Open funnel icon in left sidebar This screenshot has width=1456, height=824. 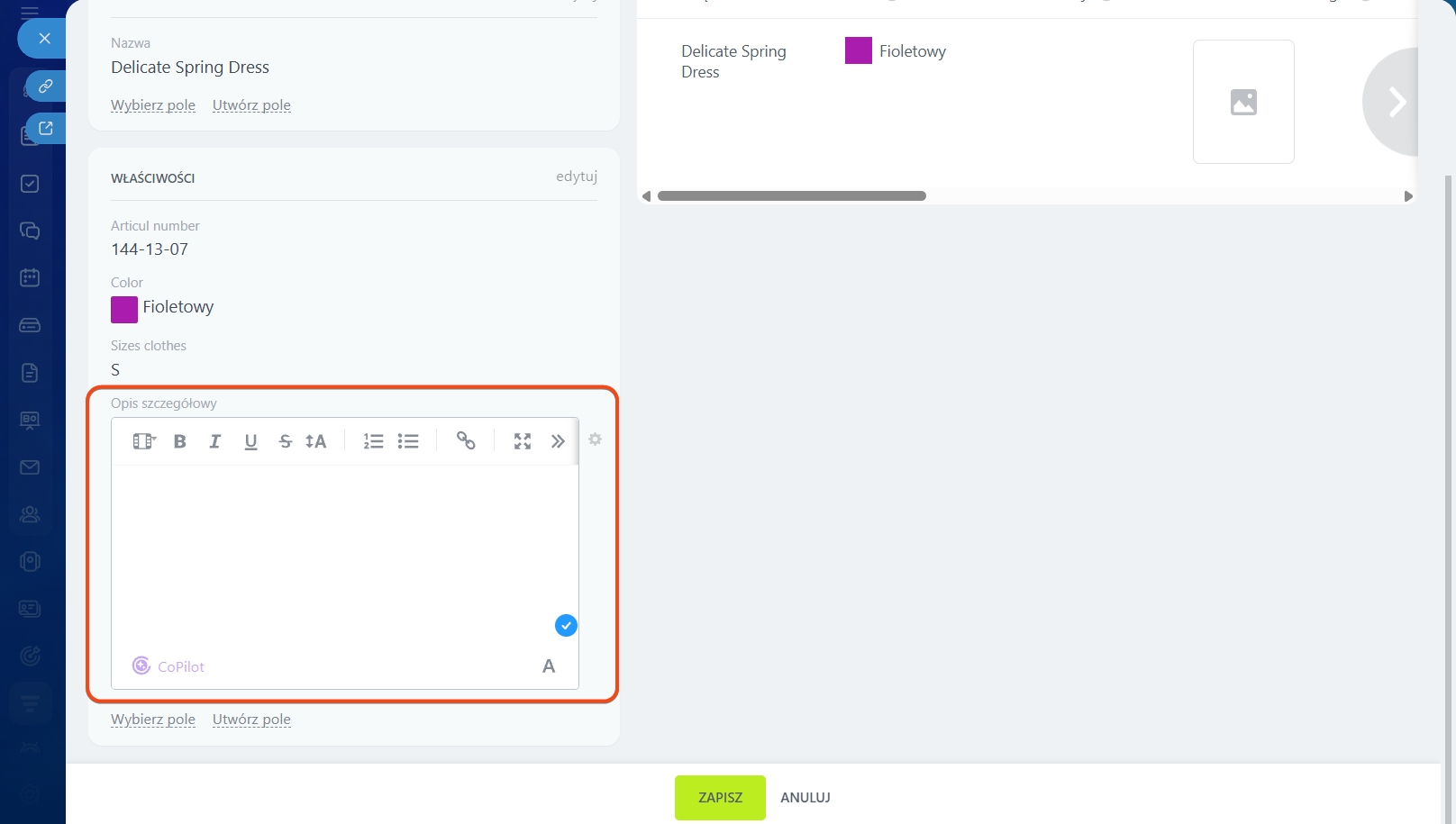point(30,703)
